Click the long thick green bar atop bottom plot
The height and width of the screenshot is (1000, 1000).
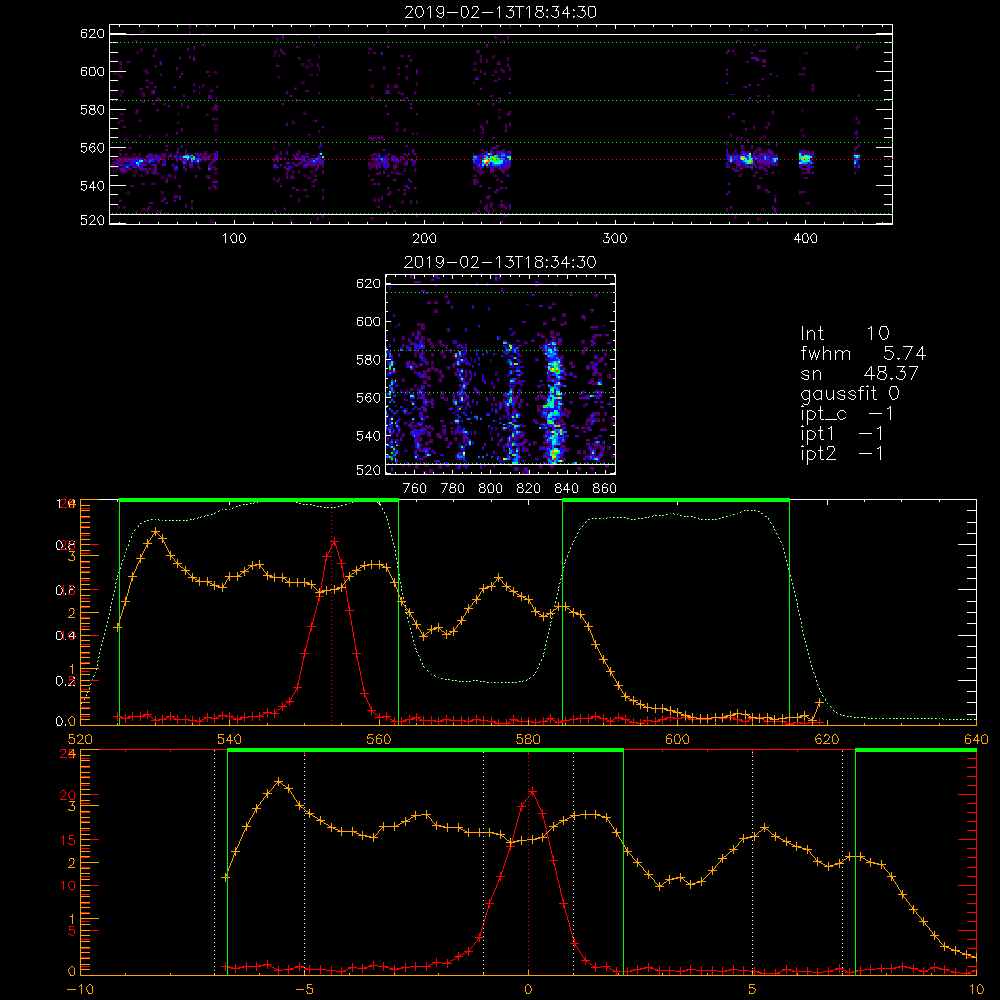(x=425, y=751)
